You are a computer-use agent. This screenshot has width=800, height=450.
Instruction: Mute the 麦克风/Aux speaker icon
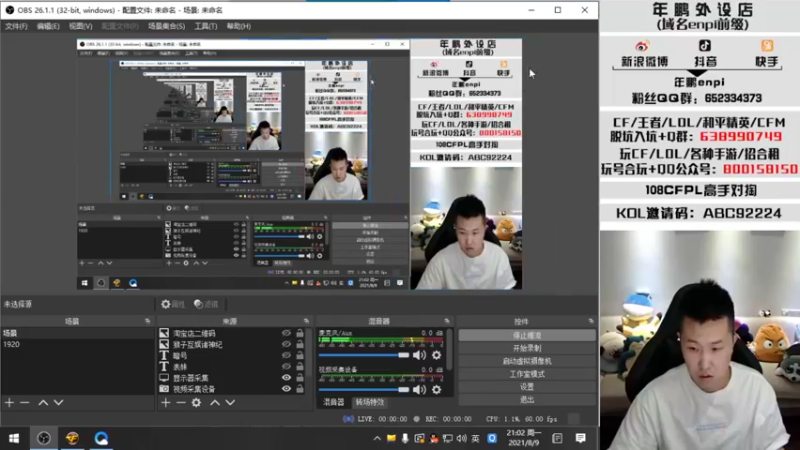(x=419, y=355)
